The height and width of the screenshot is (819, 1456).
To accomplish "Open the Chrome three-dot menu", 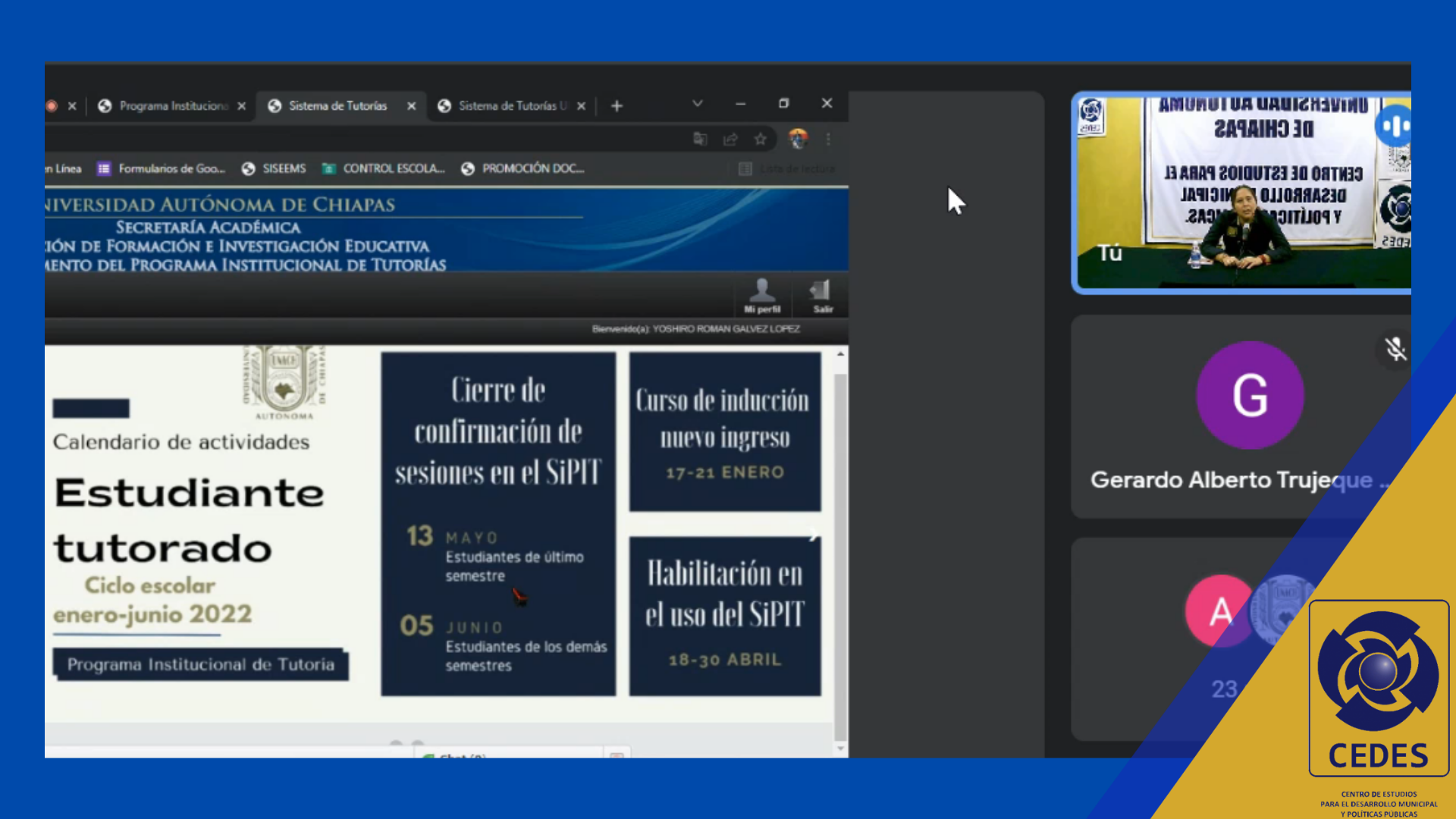I will click(x=828, y=139).
